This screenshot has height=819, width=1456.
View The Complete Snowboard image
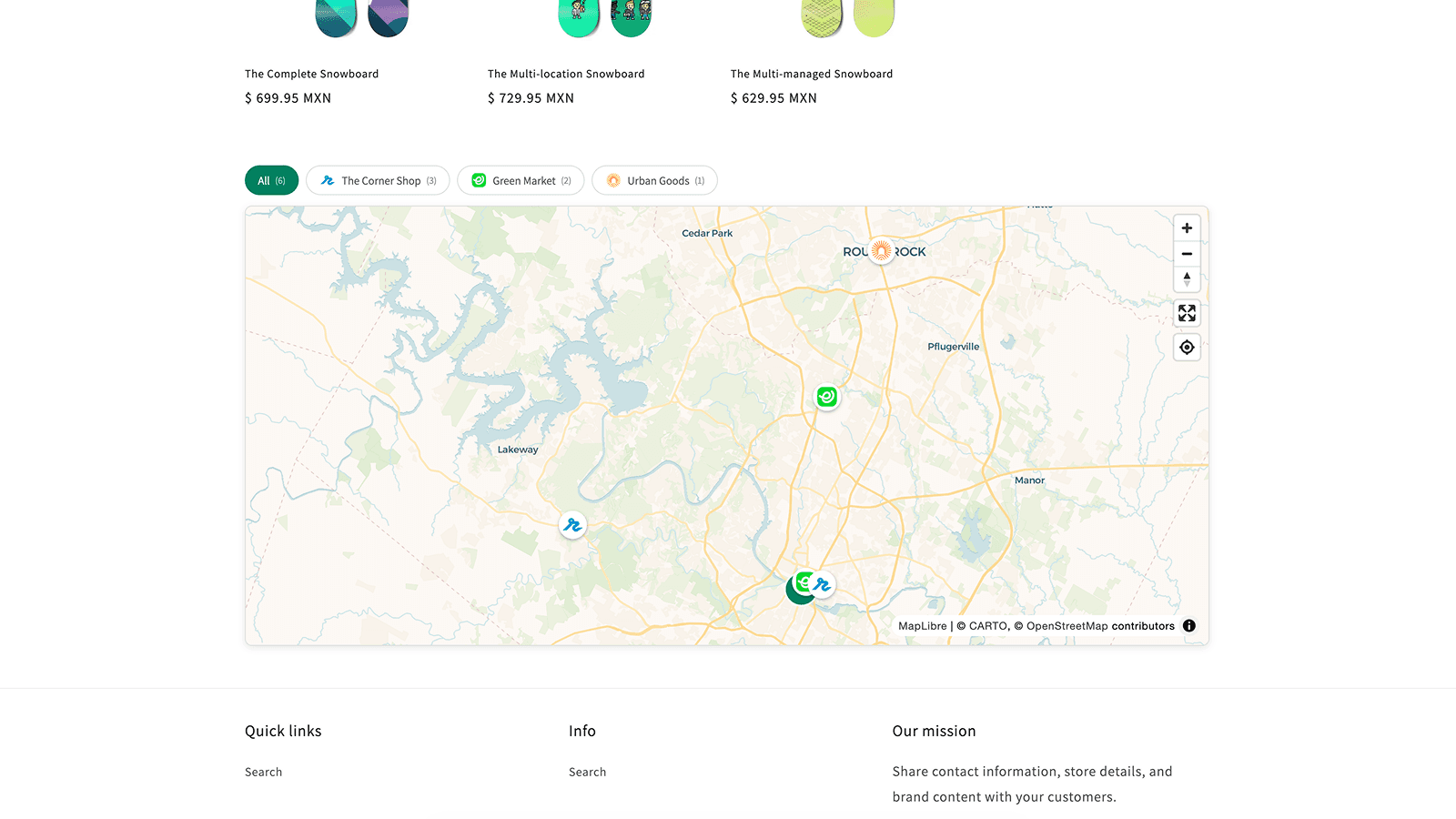[x=361, y=18]
